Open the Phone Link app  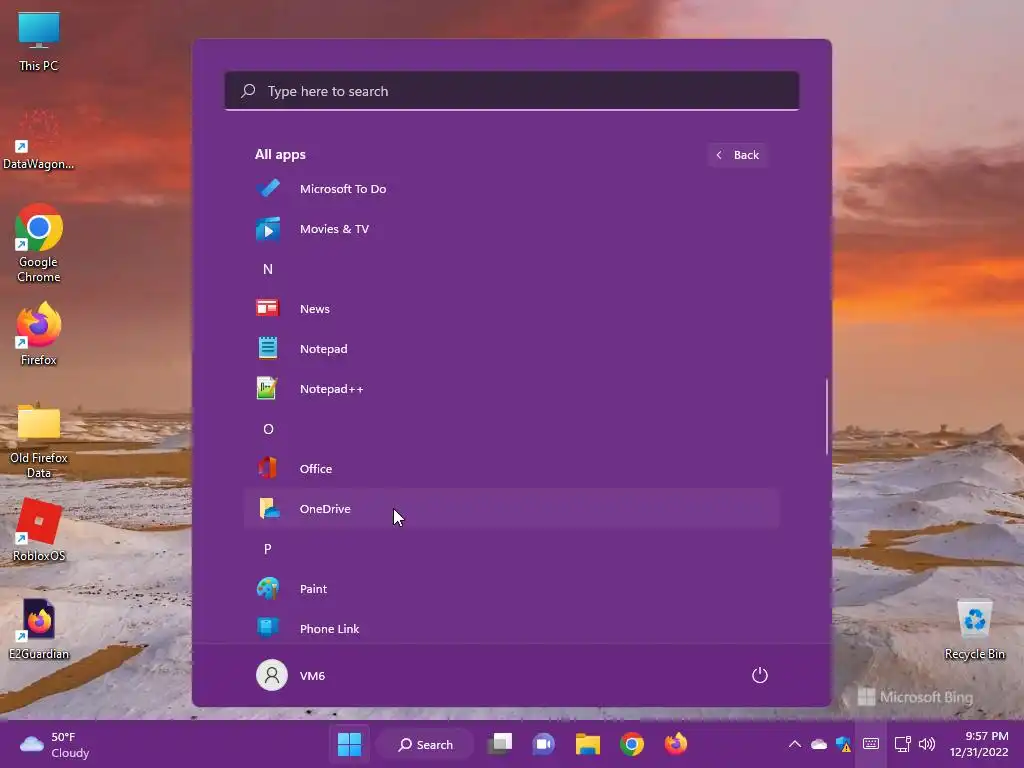point(511,628)
